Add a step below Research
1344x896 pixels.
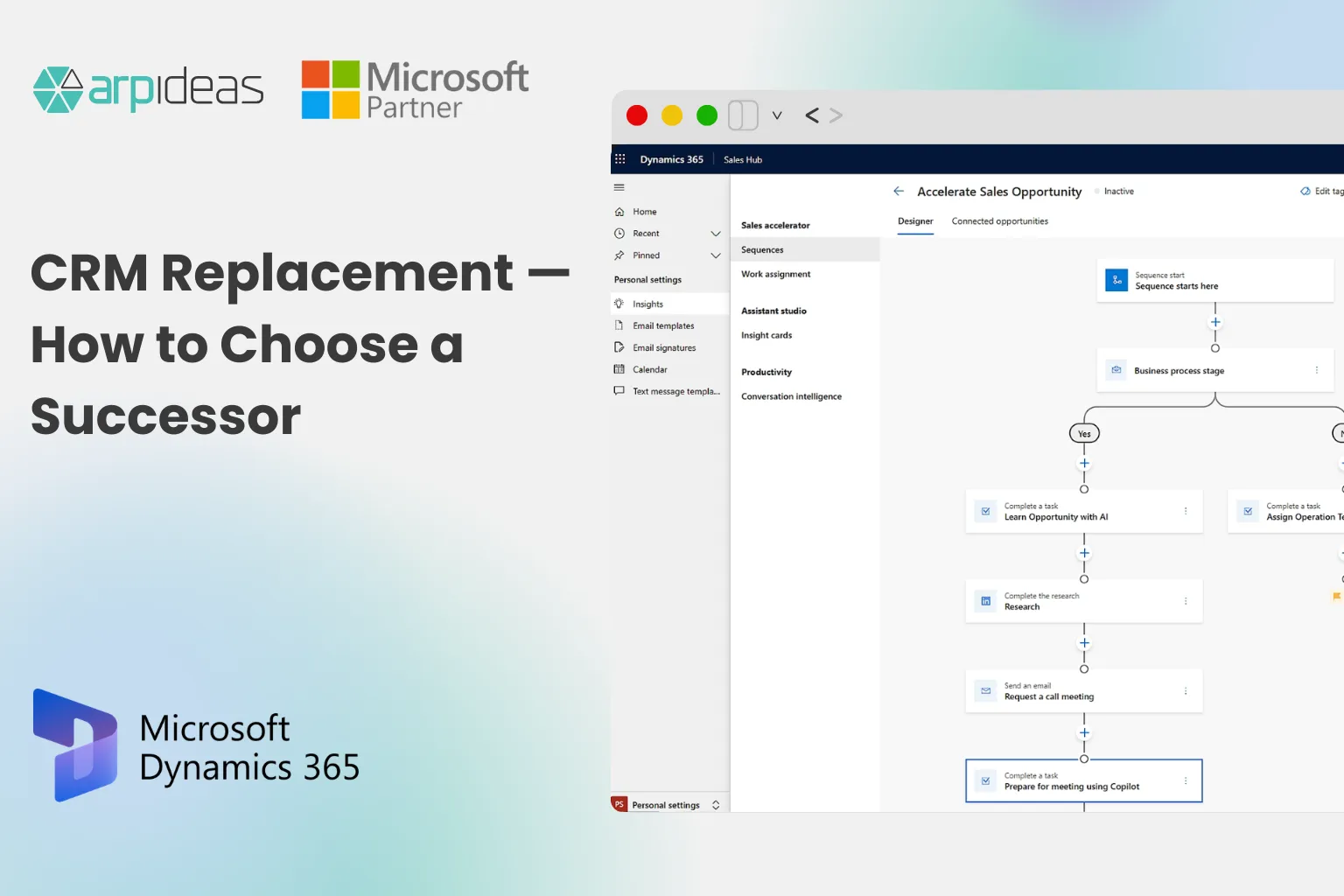[1084, 643]
